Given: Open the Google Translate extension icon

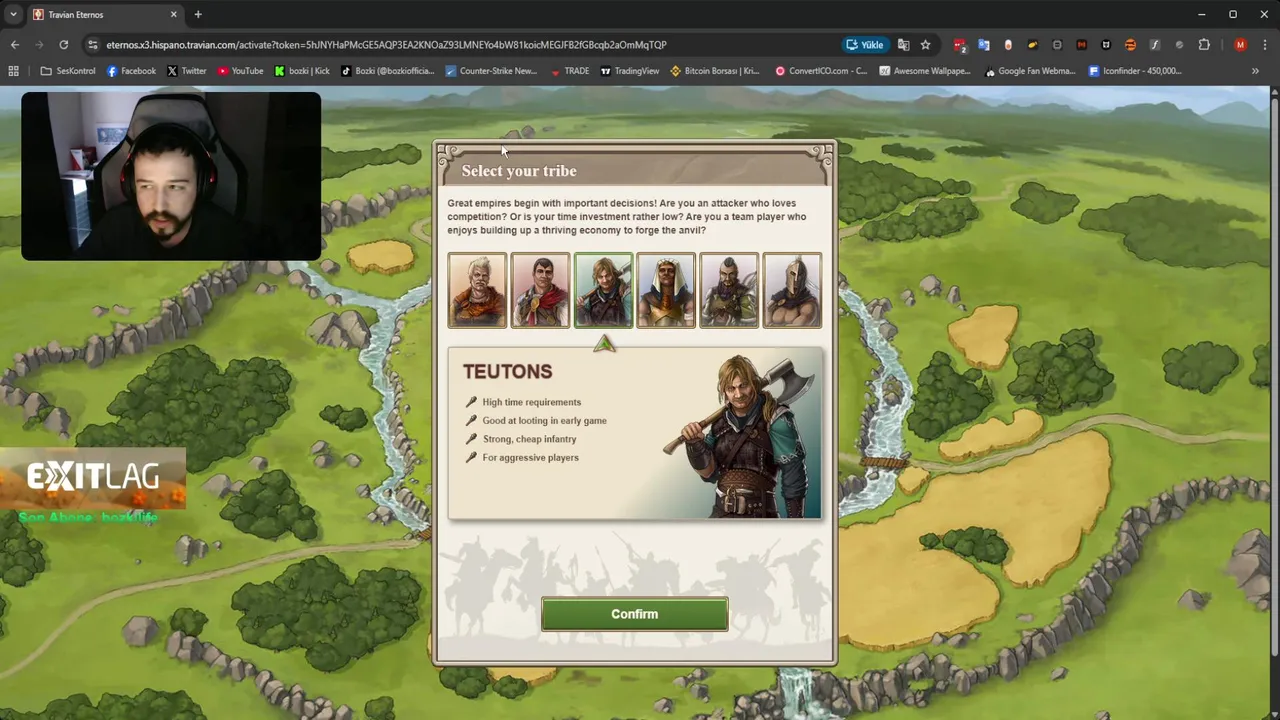Looking at the screenshot, I should (984, 44).
